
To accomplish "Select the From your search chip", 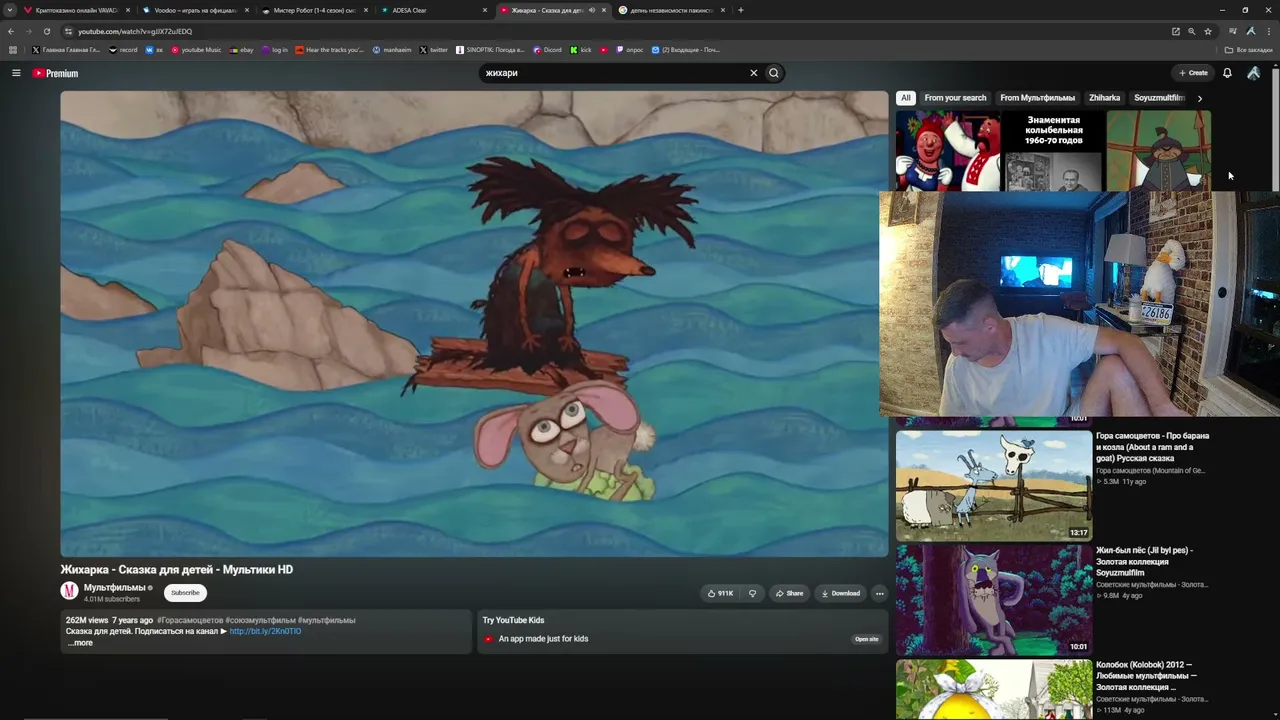I will click(x=955, y=98).
